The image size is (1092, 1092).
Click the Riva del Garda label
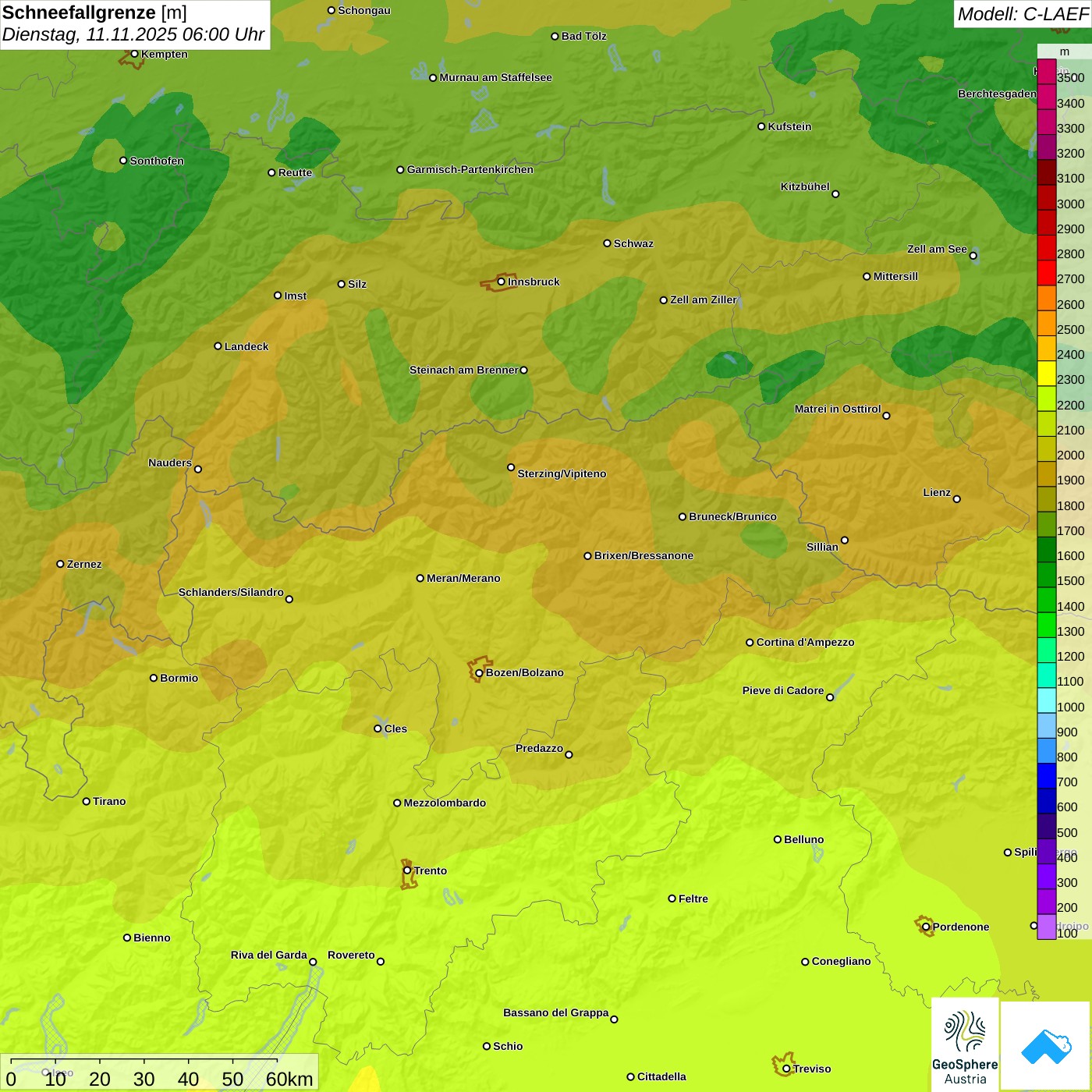[269, 955]
